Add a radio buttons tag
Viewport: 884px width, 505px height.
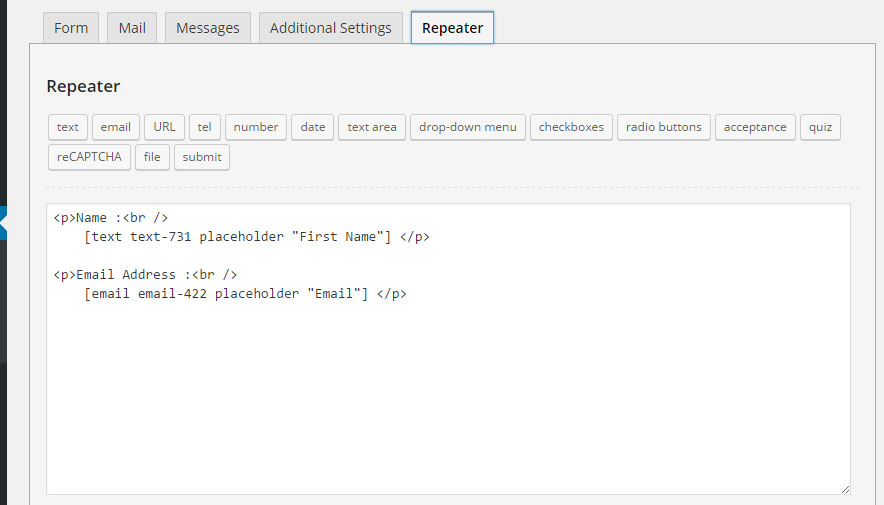(664, 127)
